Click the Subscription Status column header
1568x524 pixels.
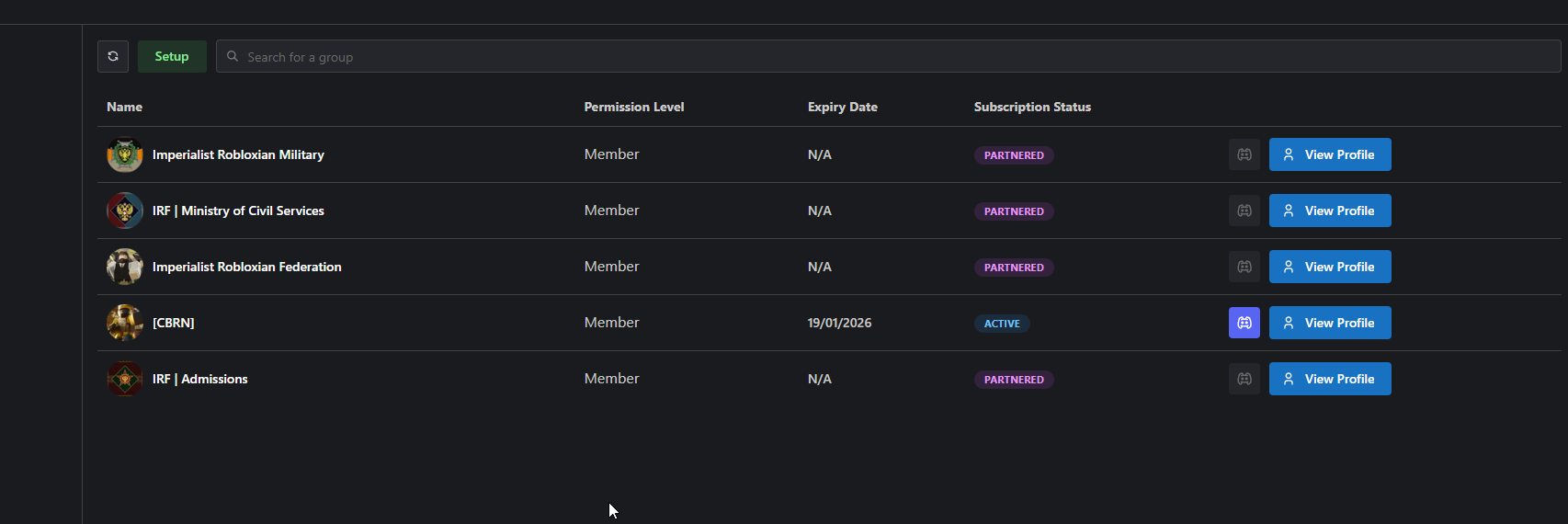[1032, 107]
